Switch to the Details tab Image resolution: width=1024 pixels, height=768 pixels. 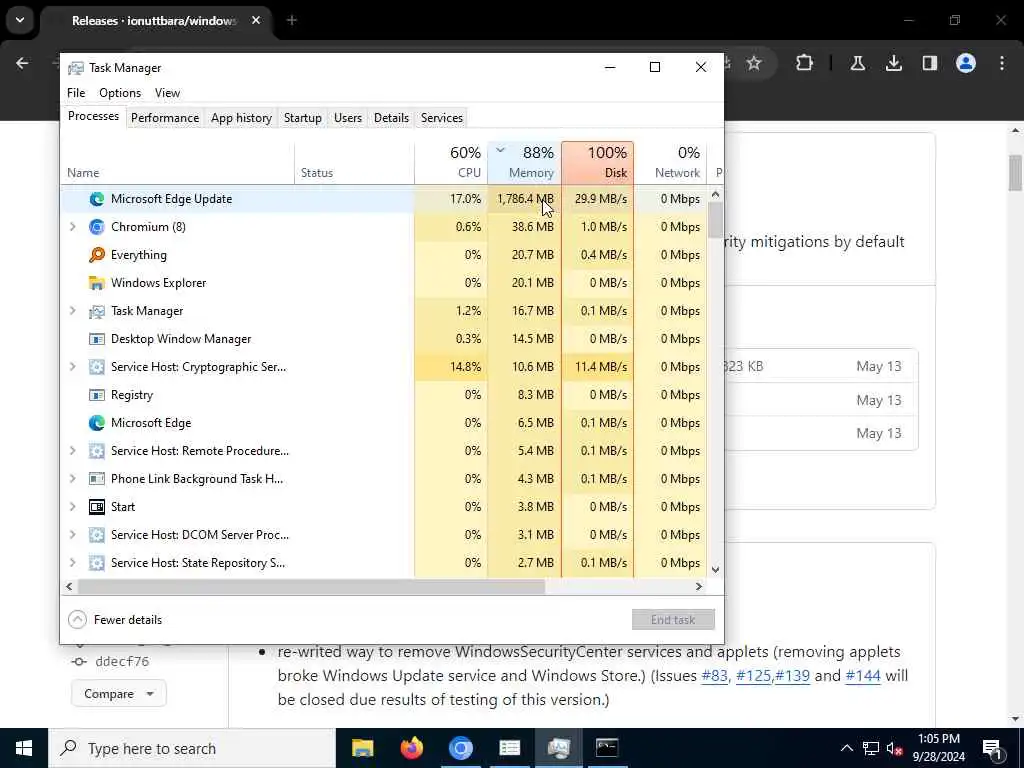click(x=391, y=118)
